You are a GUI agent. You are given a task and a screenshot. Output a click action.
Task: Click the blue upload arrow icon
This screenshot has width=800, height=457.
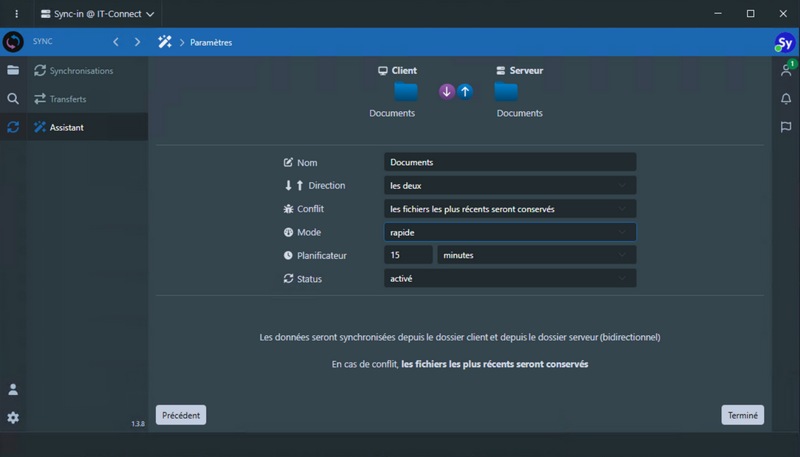point(465,92)
